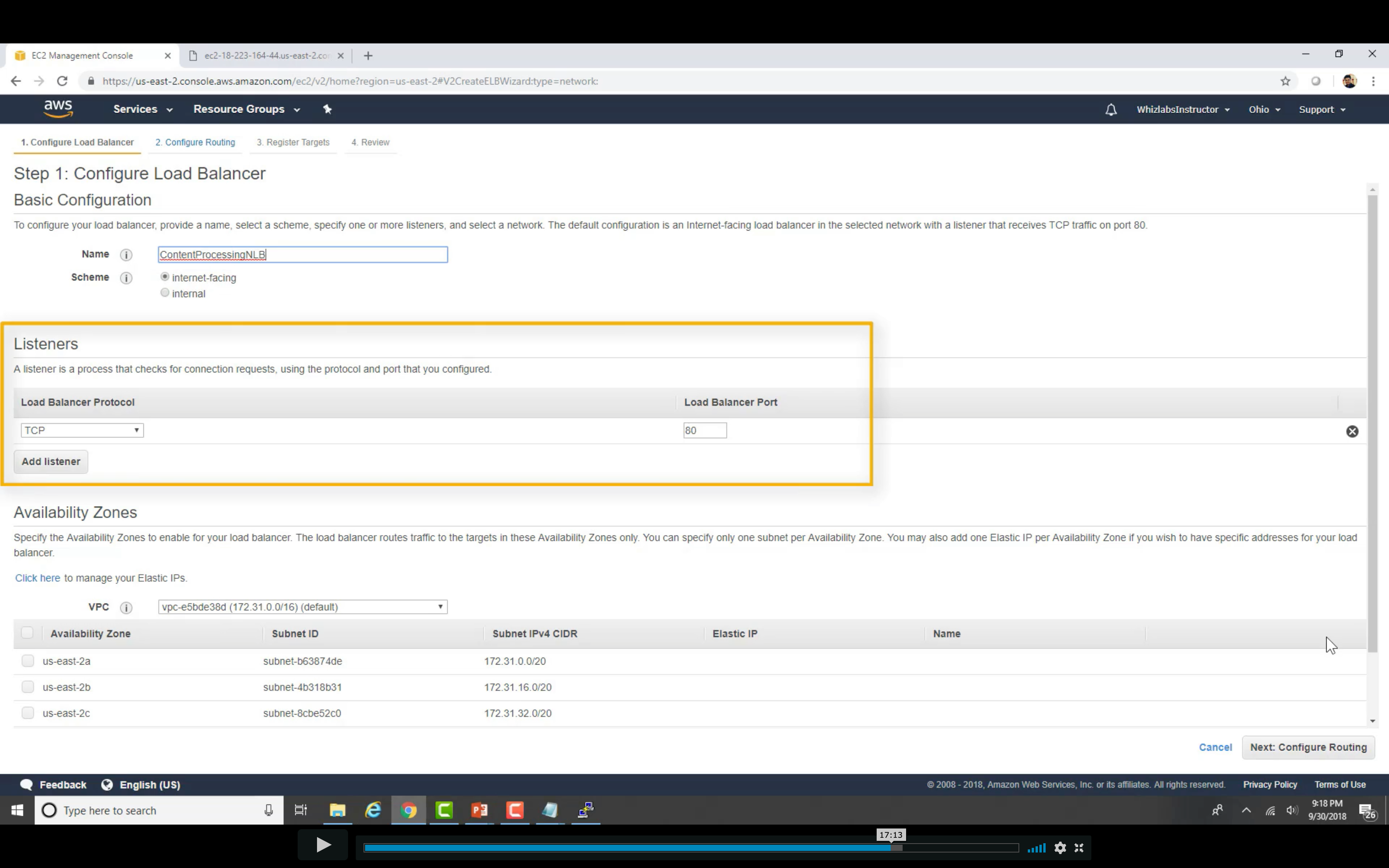Image resolution: width=1389 pixels, height=868 pixels.
Task: Click the Add listener button
Action: pos(51,462)
